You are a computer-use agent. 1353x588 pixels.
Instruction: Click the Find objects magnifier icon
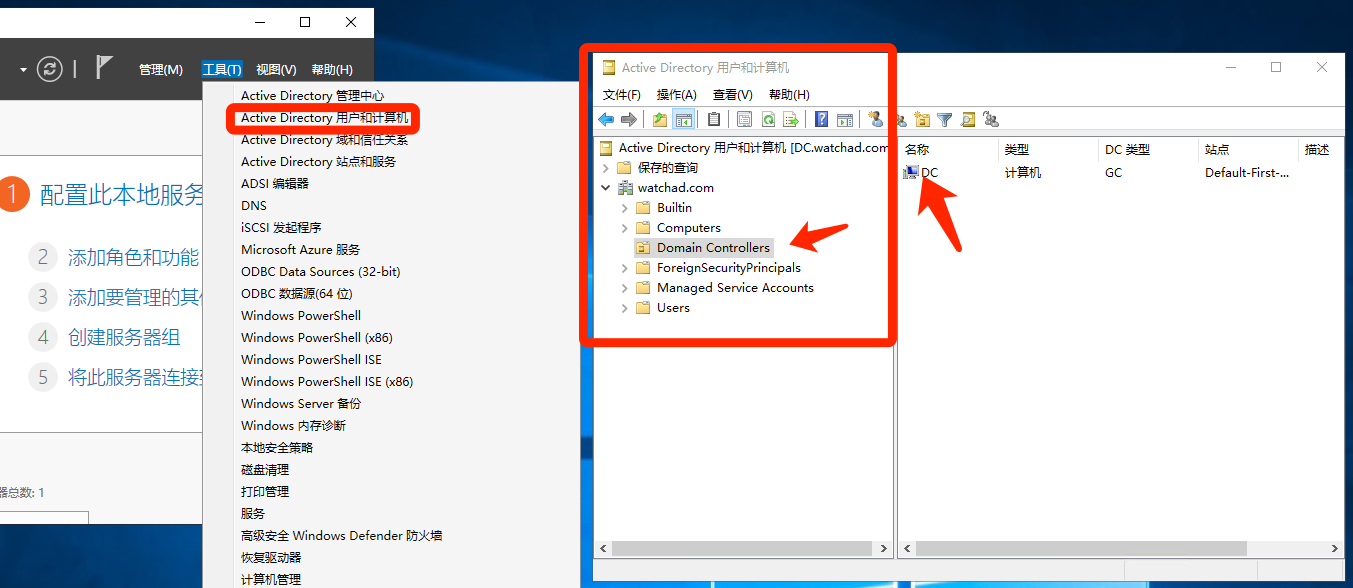click(968, 120)
